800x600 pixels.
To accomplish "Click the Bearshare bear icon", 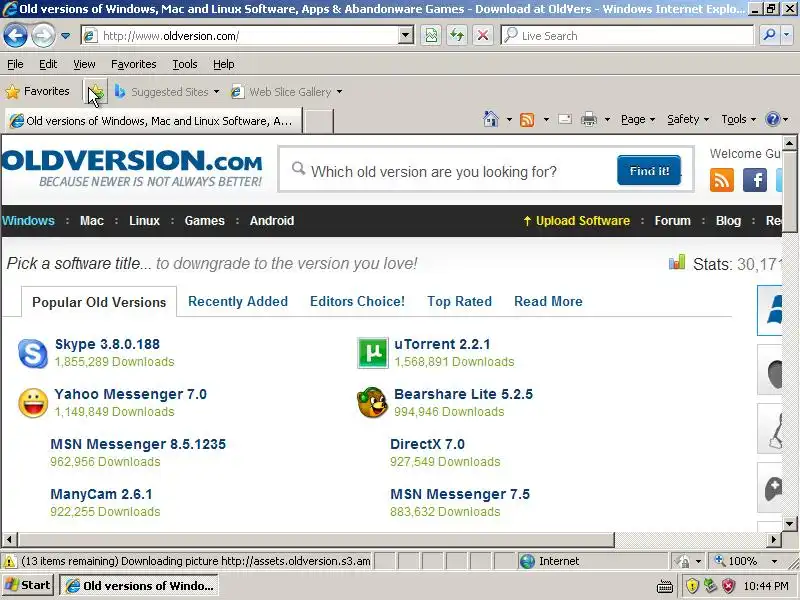I will 372,403.
